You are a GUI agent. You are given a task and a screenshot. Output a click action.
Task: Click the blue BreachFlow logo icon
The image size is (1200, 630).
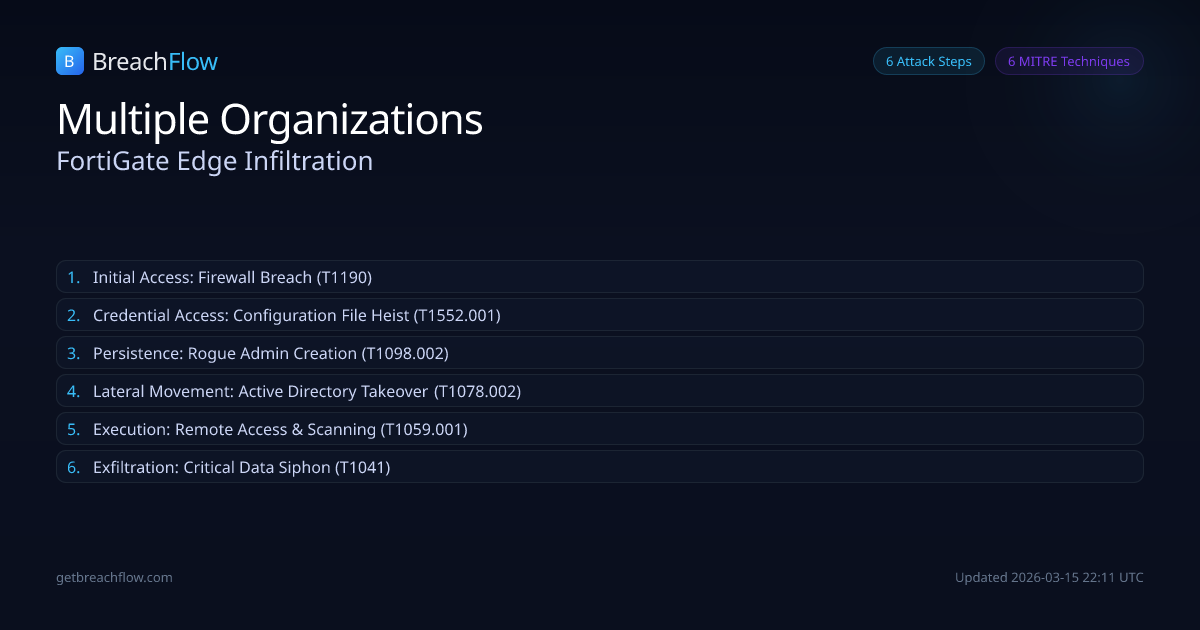[x=69, y=61]
